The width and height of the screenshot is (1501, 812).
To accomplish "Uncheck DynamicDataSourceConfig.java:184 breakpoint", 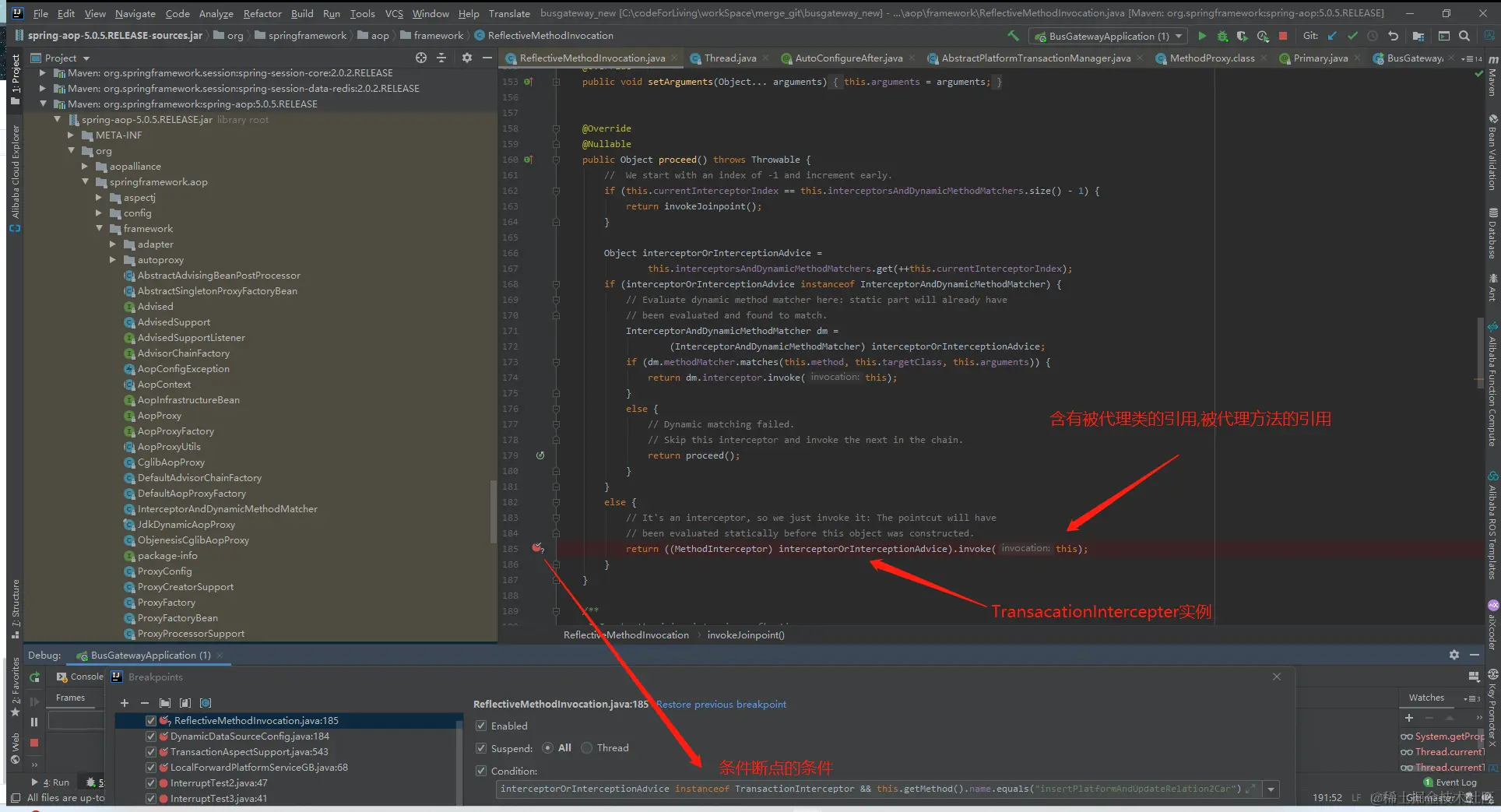I will (151, 736).
